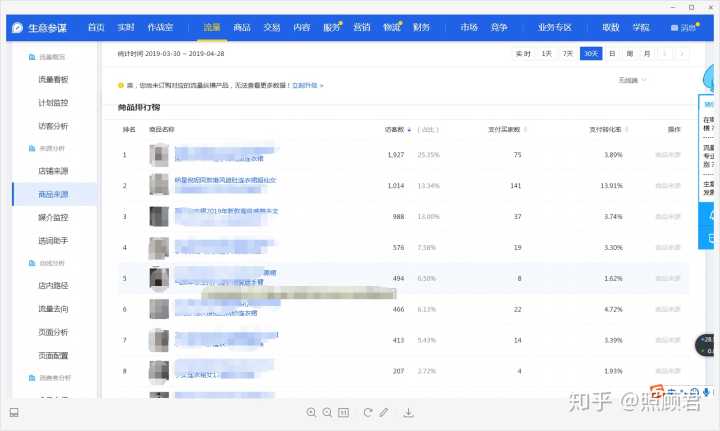Click the pencil edit icon
Screen dimensions: 720x431
(384, 412)
